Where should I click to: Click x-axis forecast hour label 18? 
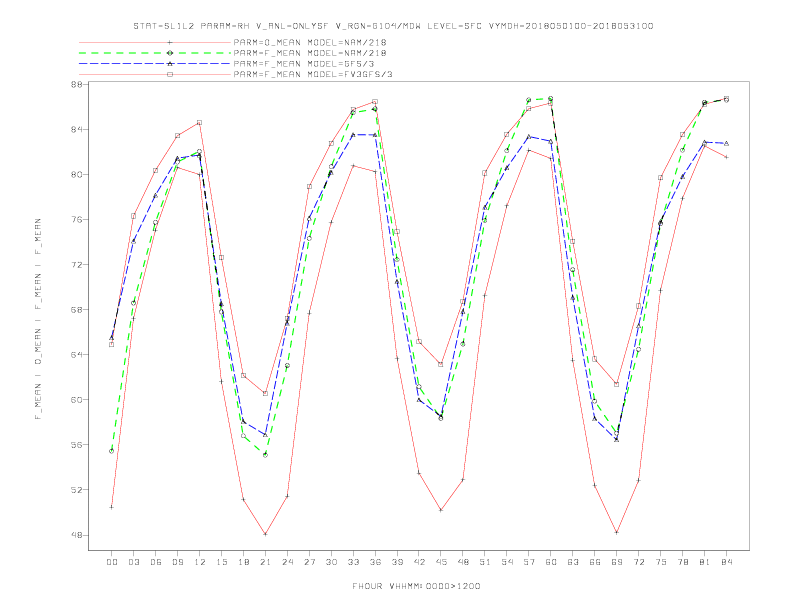coord(243,562)
